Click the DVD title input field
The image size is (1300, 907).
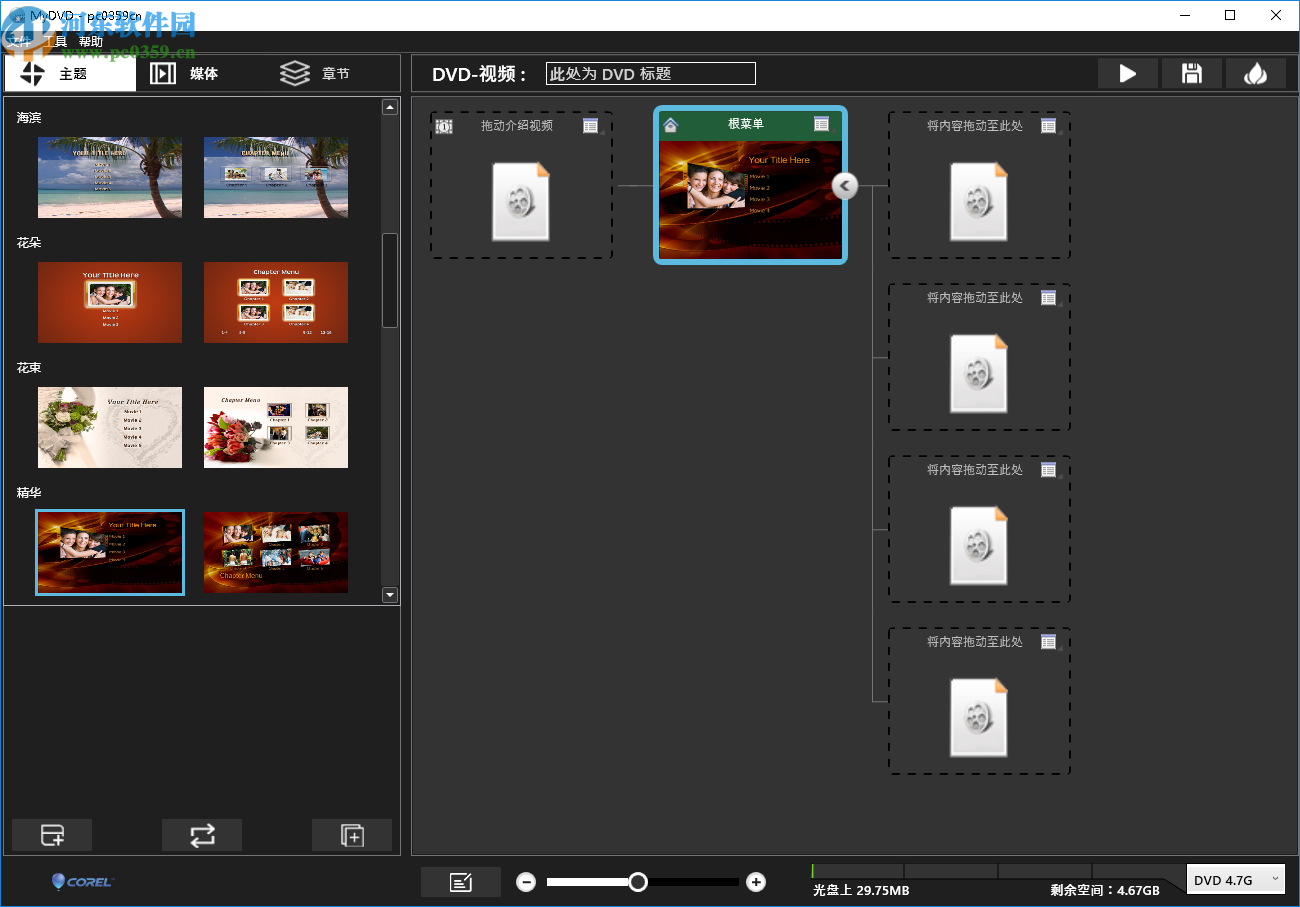[x=650, y=73]
